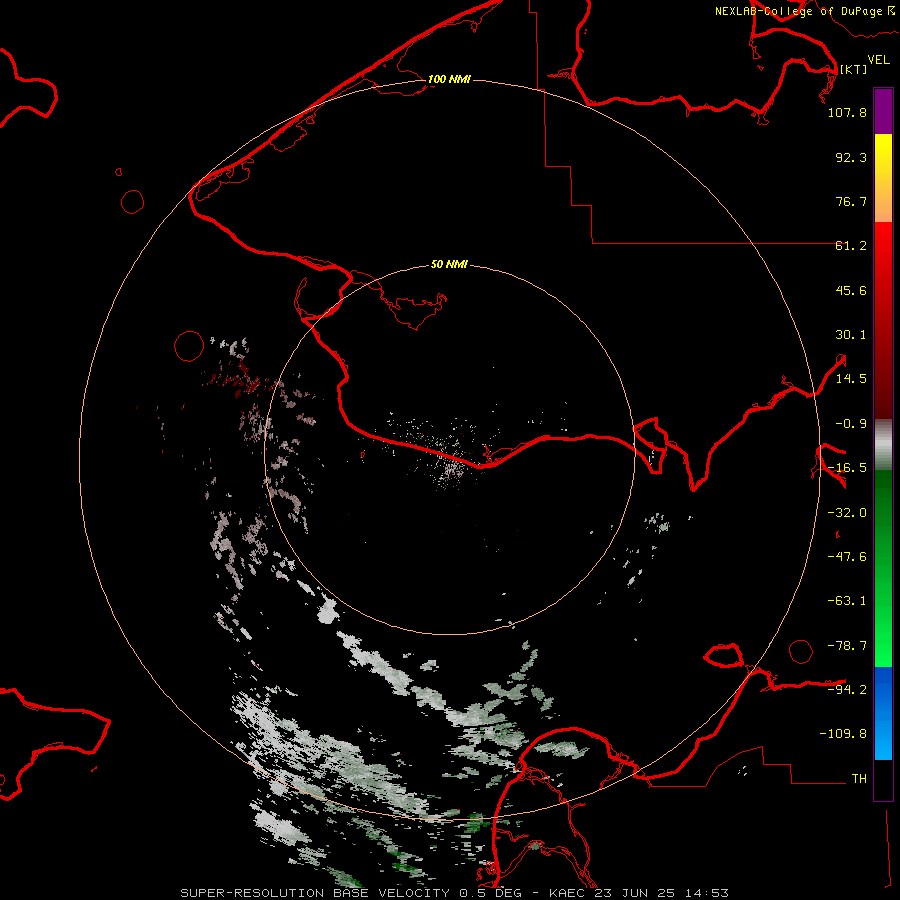Click the purple segment of the color bar
Viewport: 900px width, 900px height.
pos(883,112)
